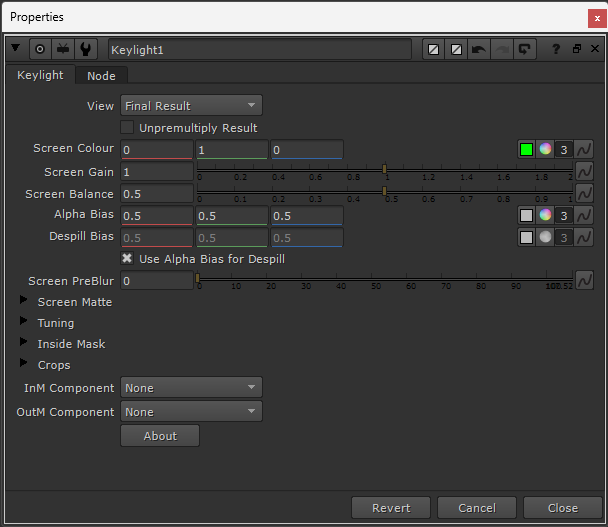Float the Keylight1 panel with the window icon

(577, 48)
